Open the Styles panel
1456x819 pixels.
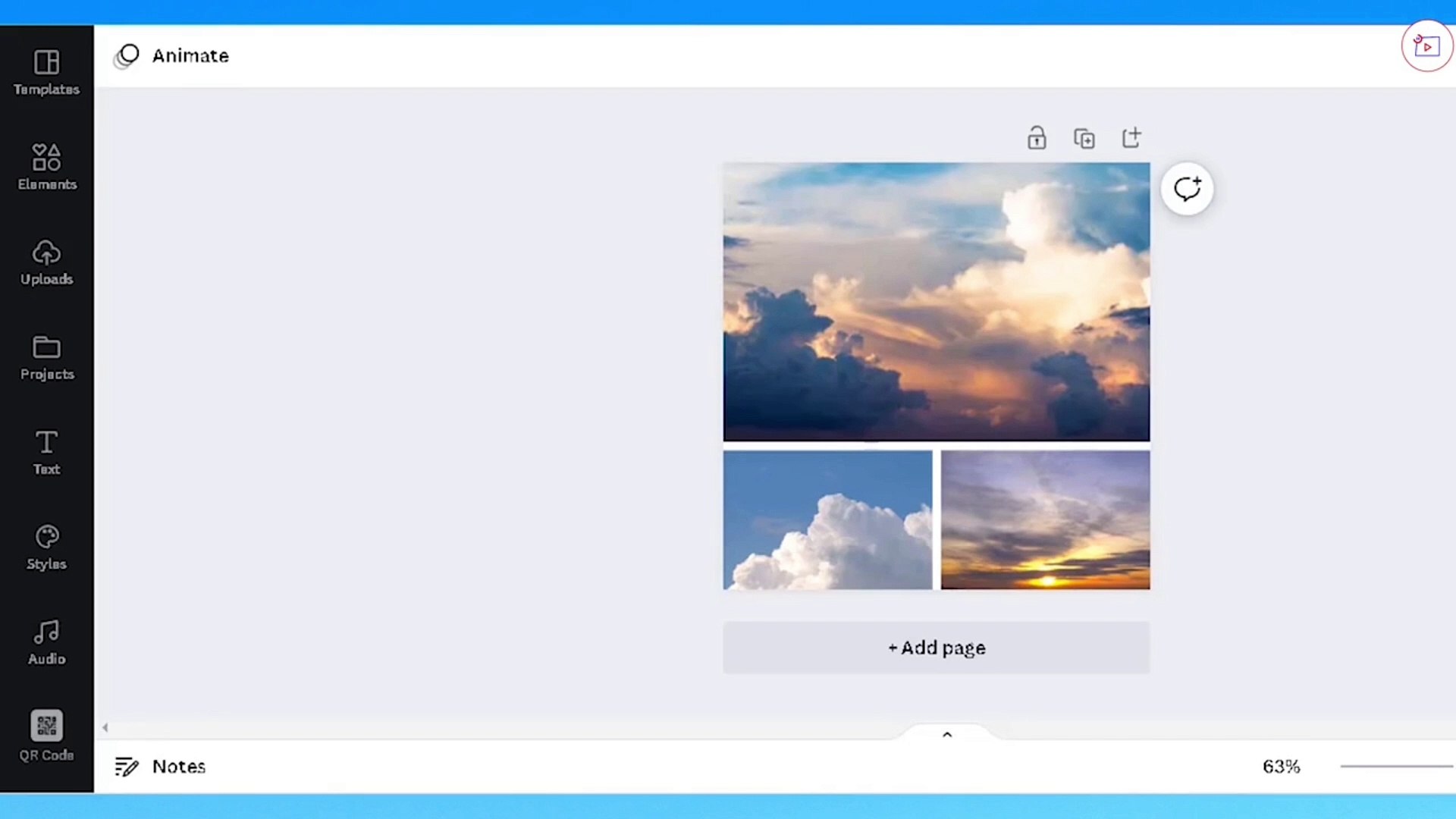tap(46, 546)
